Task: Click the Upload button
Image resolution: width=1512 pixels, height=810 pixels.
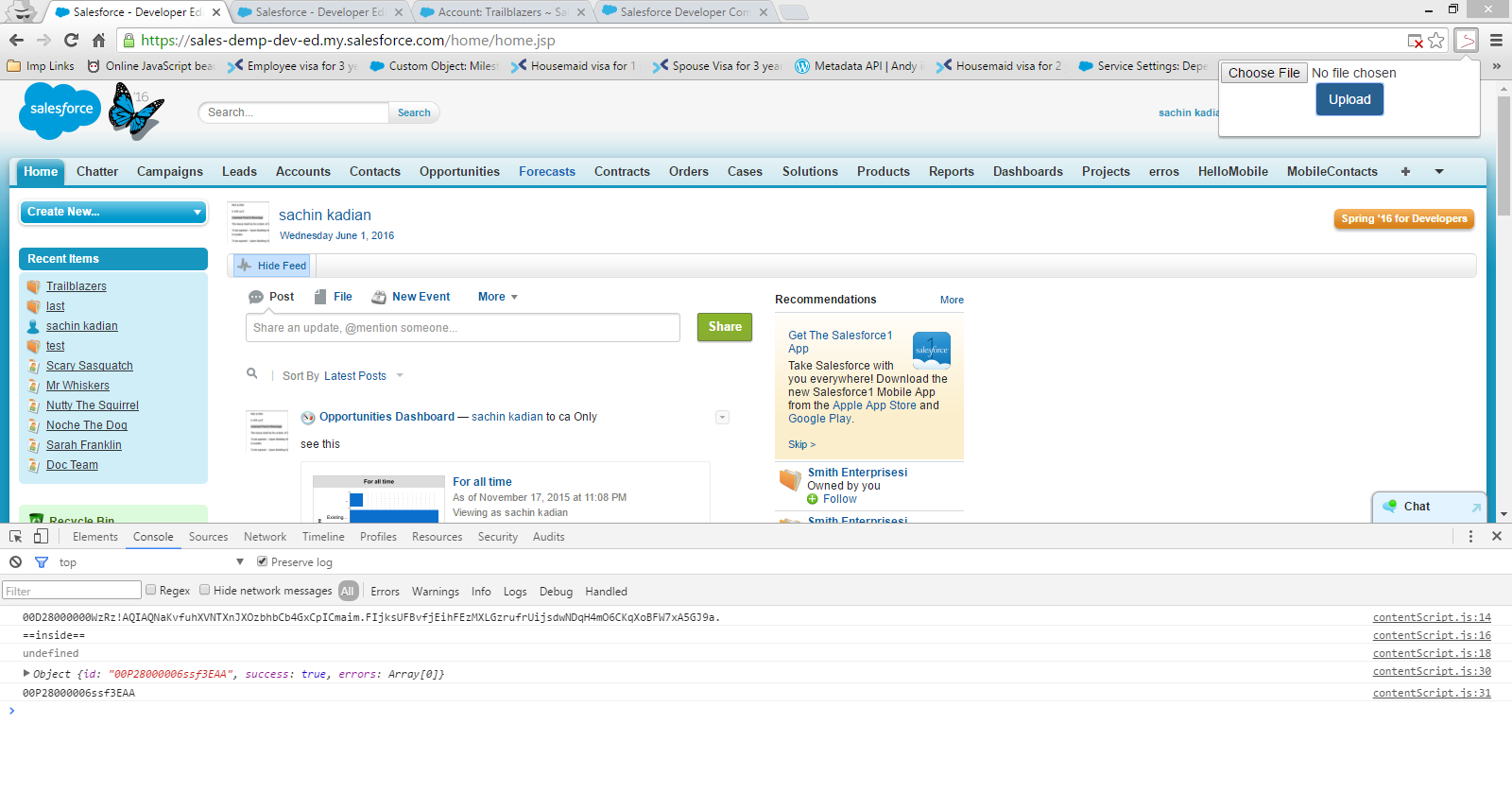Action: (1349, 99)
